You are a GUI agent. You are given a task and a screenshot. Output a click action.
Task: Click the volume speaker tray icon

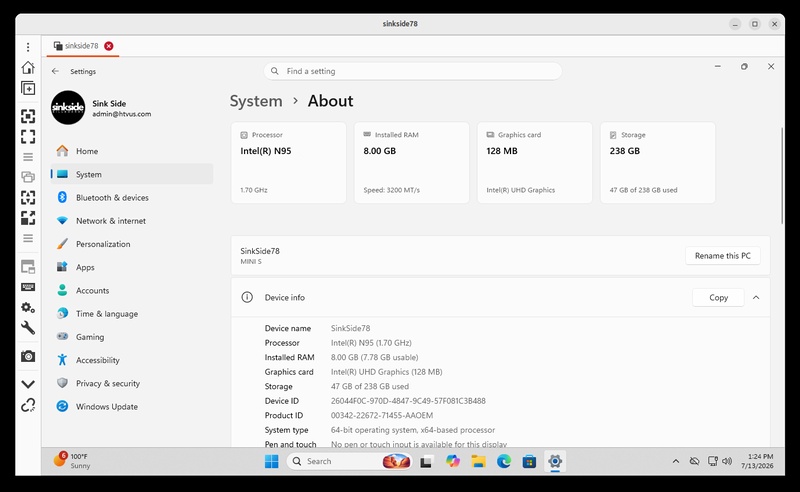(x=727, y=461)
